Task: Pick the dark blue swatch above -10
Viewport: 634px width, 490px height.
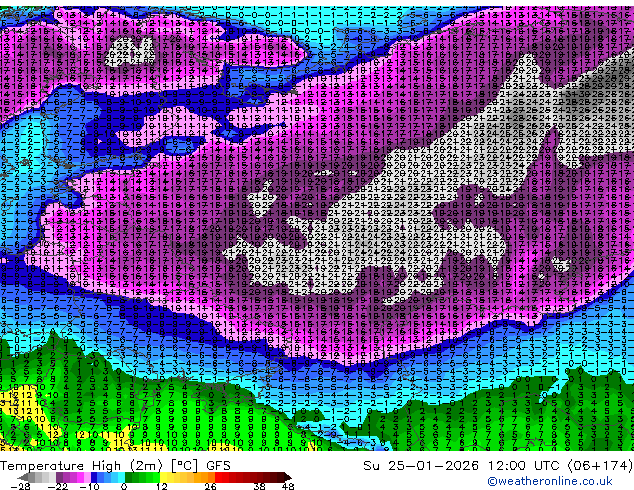Action: [x=94, y=477]
